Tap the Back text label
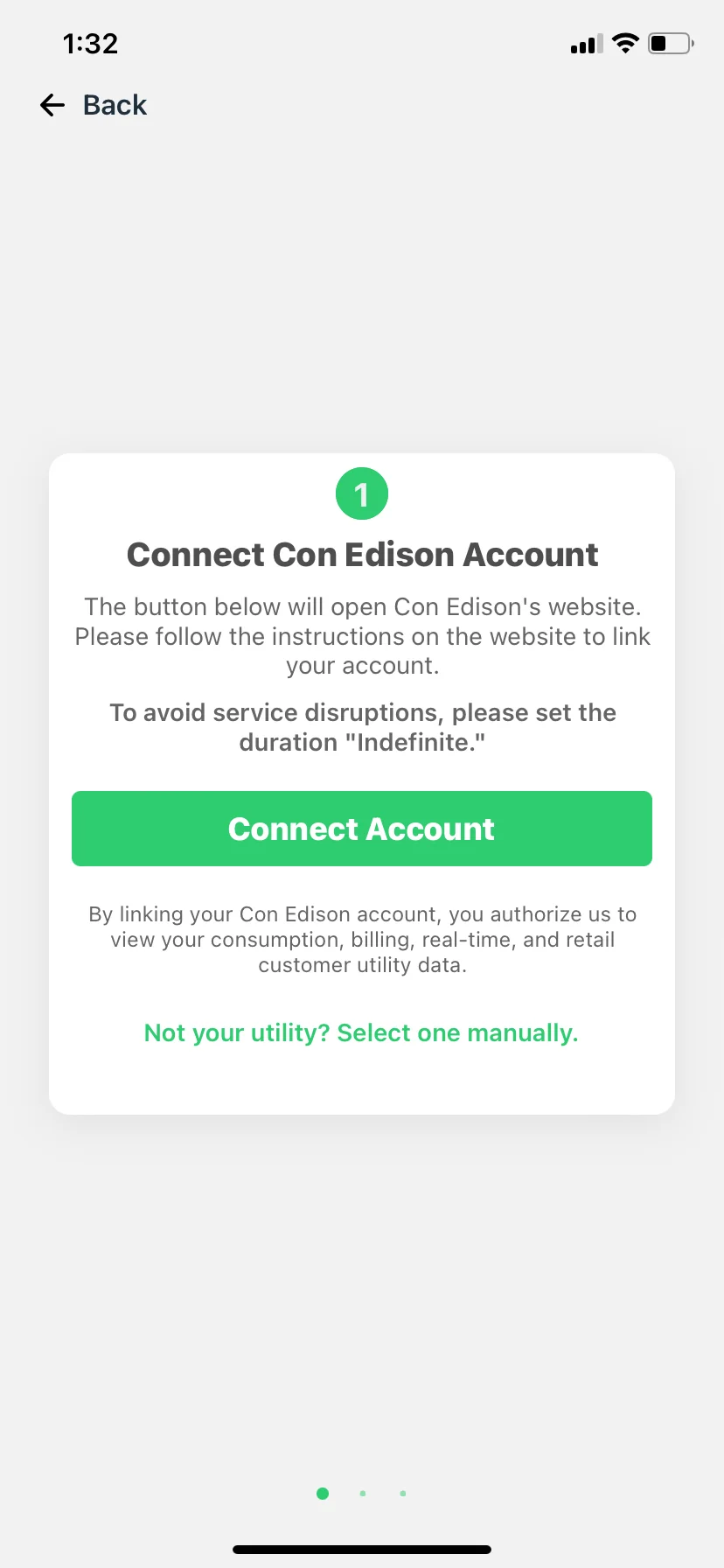 click(x=115, y=106)
